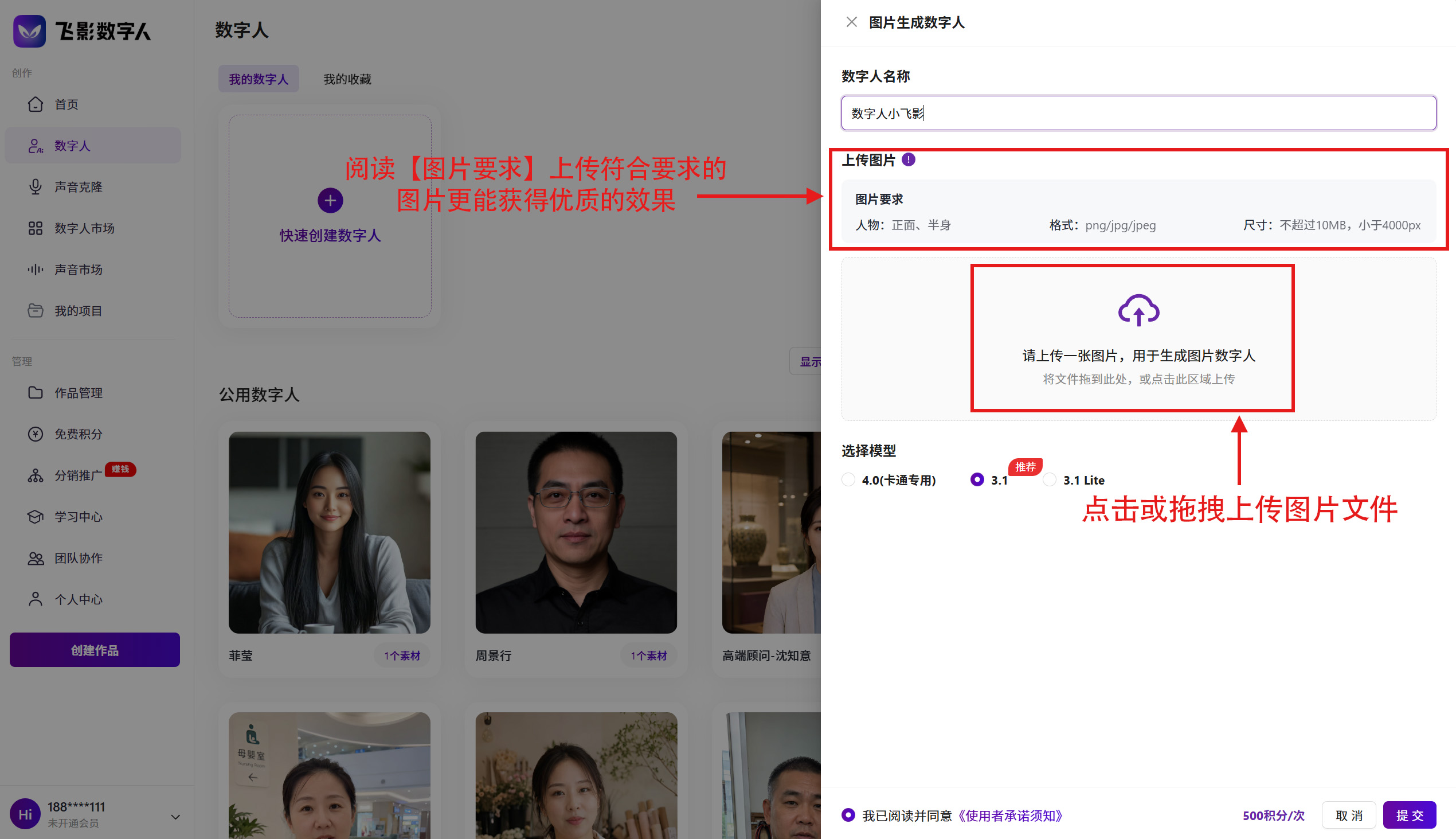
Task: Expand the account menu chevron
Action: coord(175,817)
